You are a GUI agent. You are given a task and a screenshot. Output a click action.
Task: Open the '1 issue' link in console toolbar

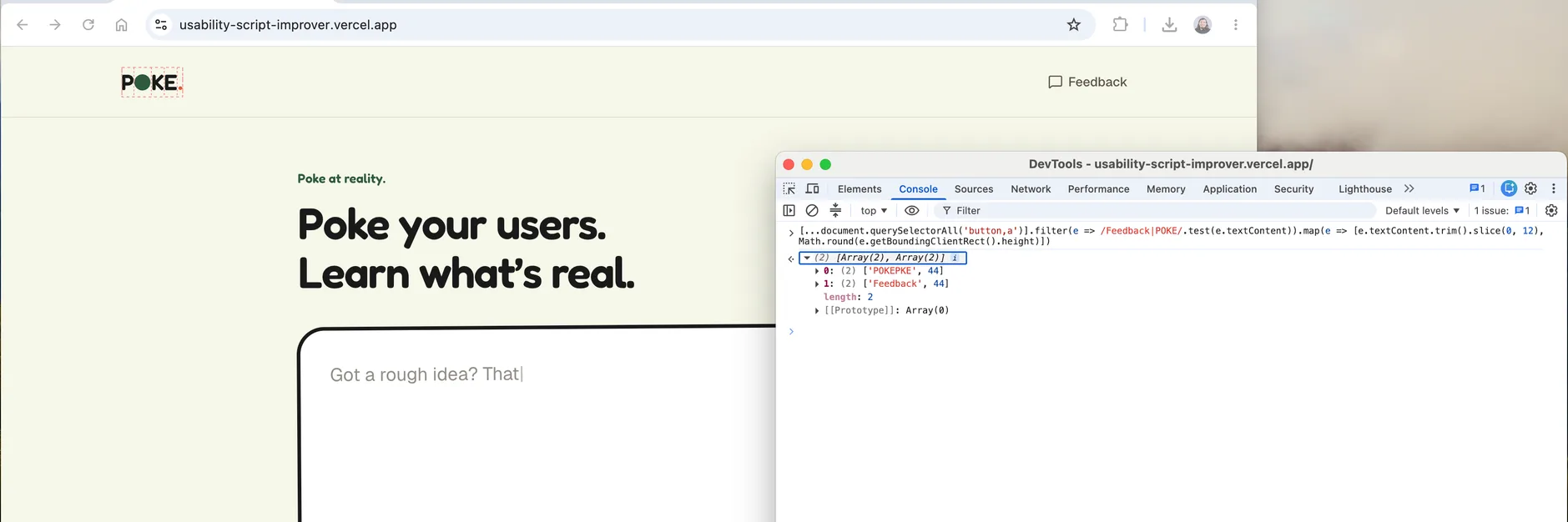[x=1501, y=211]
